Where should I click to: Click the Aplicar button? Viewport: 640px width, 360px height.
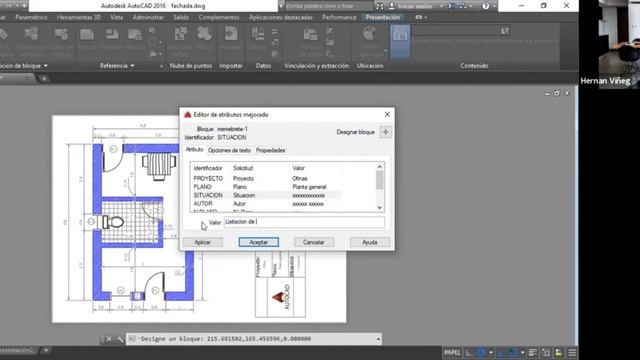pos(202,242)
